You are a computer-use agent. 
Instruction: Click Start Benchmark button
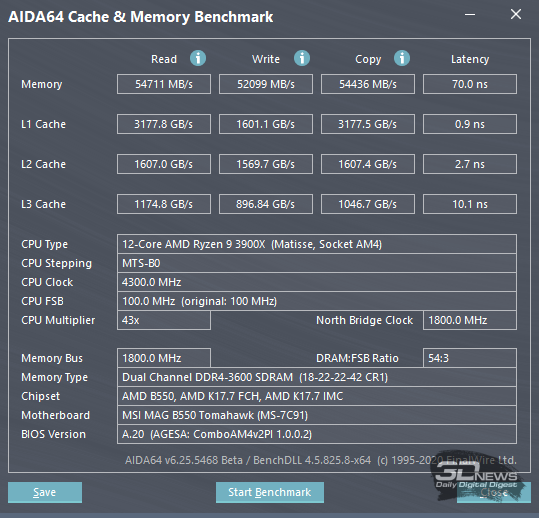click(270, 492)
